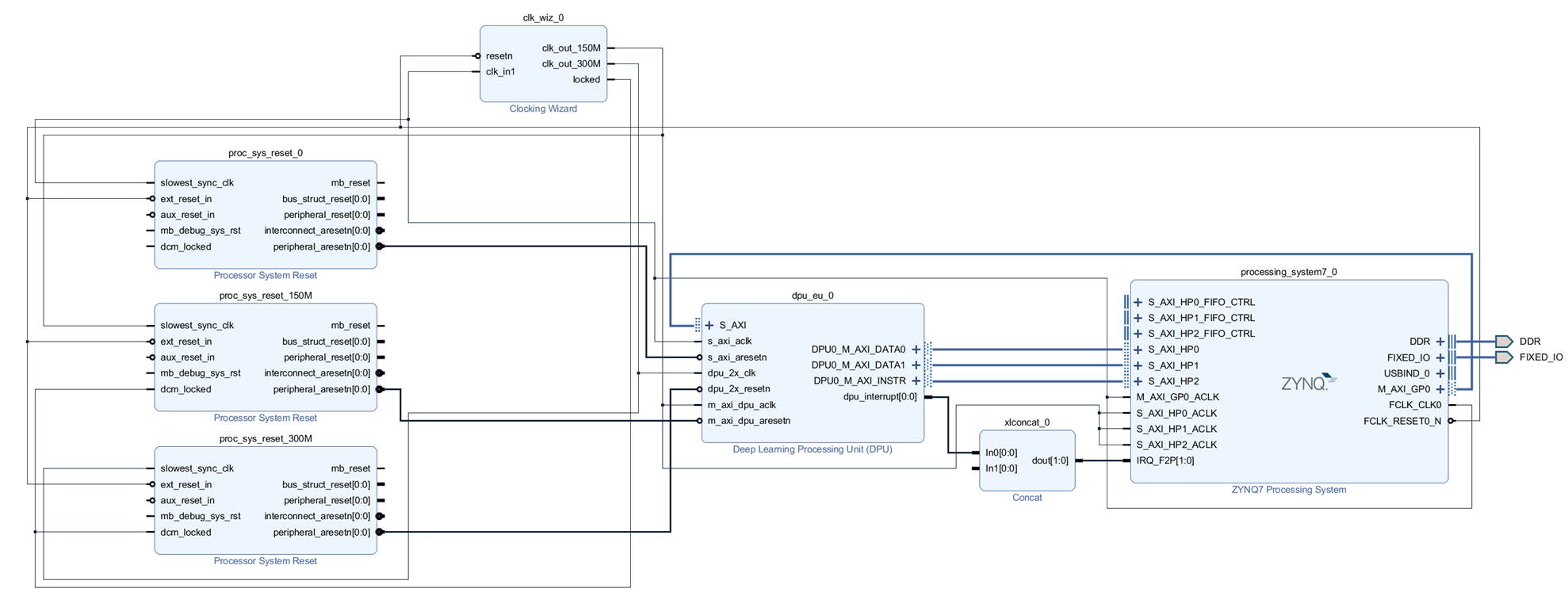
Task: Click the S_AXI_HP0_ACLK pin
Action: click(1176, 413)
